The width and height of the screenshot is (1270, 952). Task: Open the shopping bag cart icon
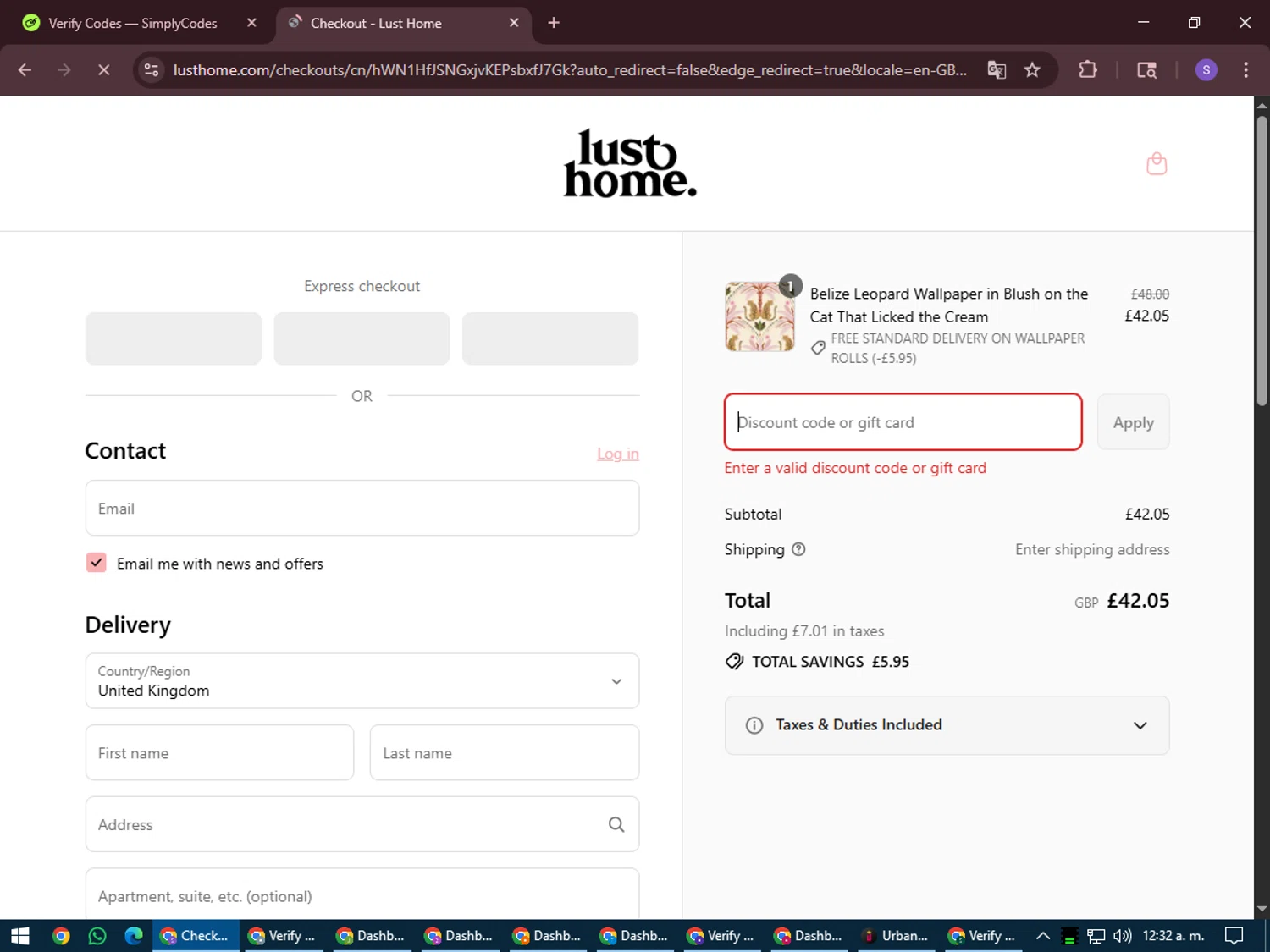[1157, 163]
